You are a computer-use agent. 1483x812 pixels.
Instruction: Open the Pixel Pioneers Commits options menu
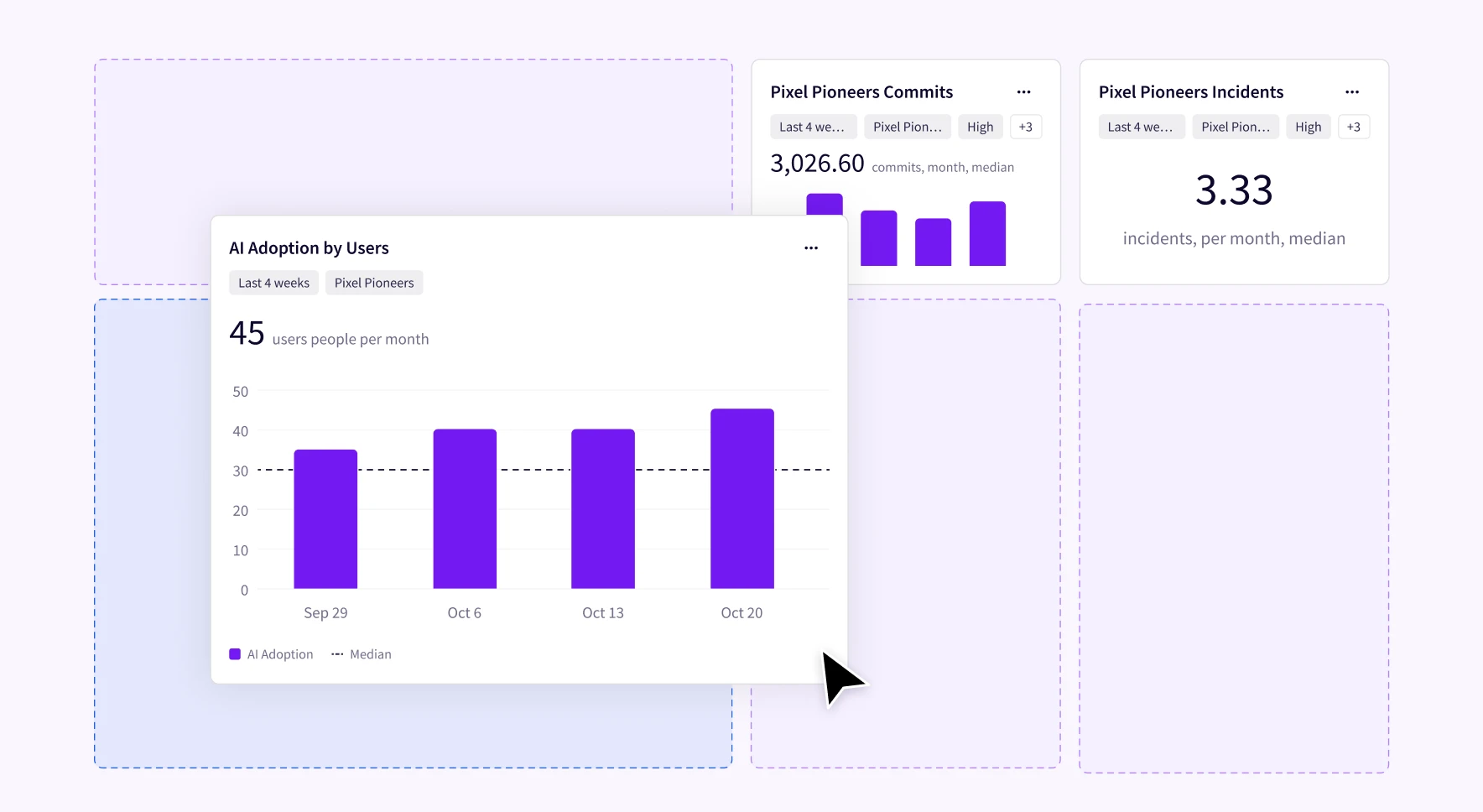tap(1025, 92)
